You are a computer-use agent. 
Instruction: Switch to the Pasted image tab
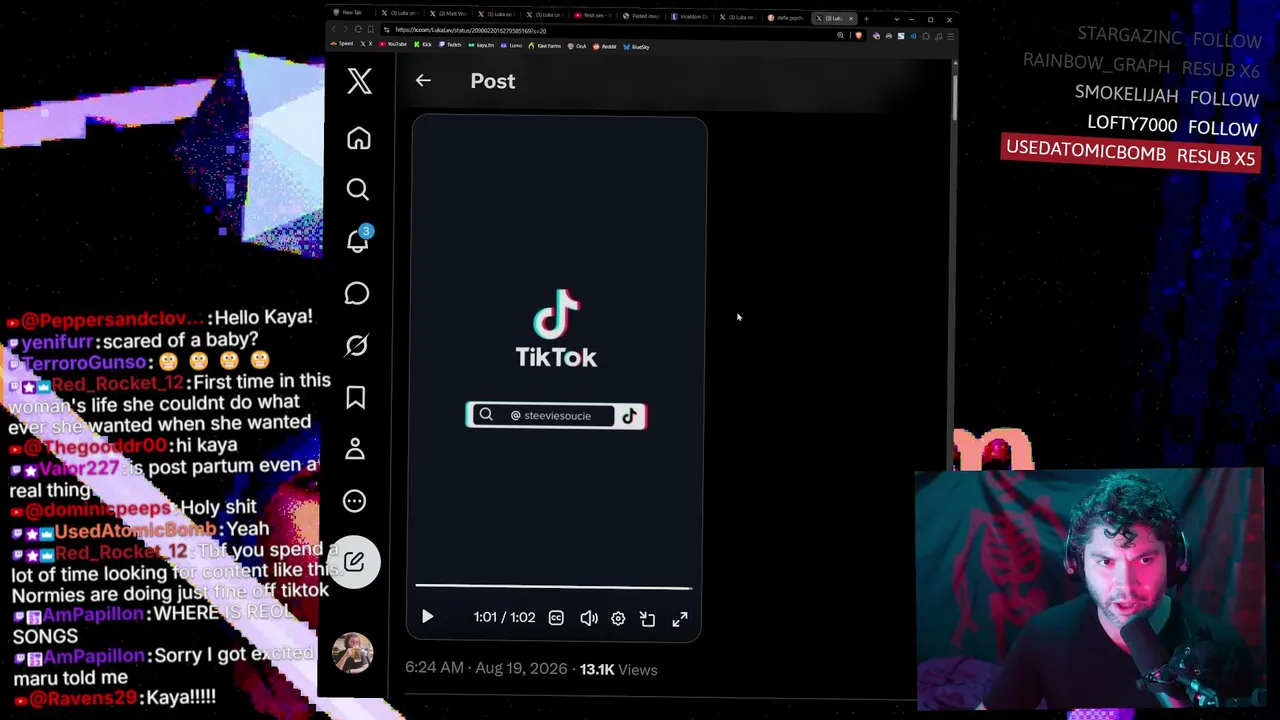coord(641,16)
